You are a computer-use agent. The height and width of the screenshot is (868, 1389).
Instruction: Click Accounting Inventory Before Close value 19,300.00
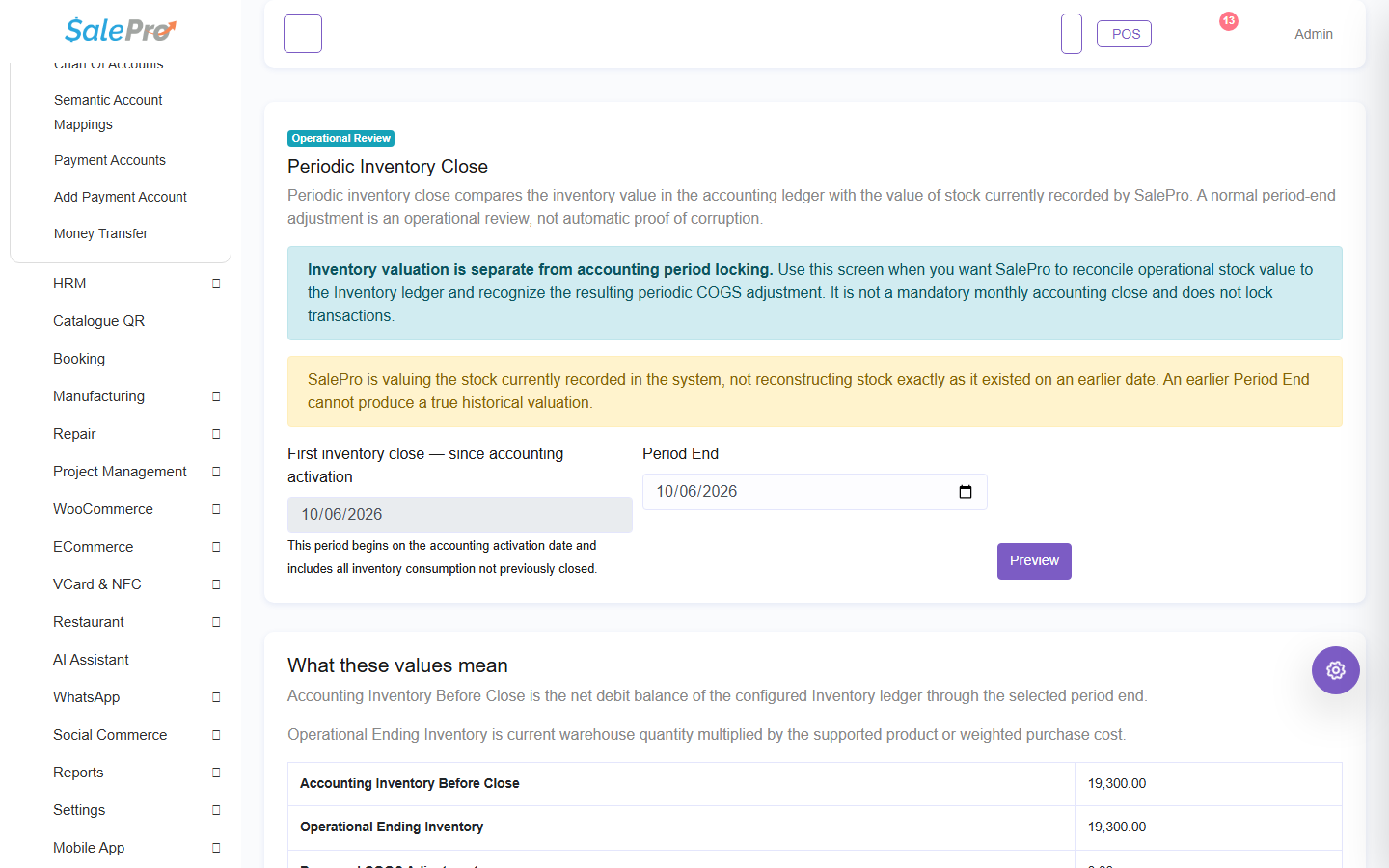coord(1117,784)
